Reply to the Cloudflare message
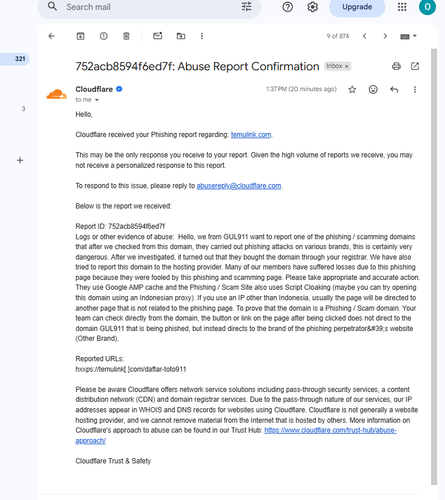 (394, 89)
